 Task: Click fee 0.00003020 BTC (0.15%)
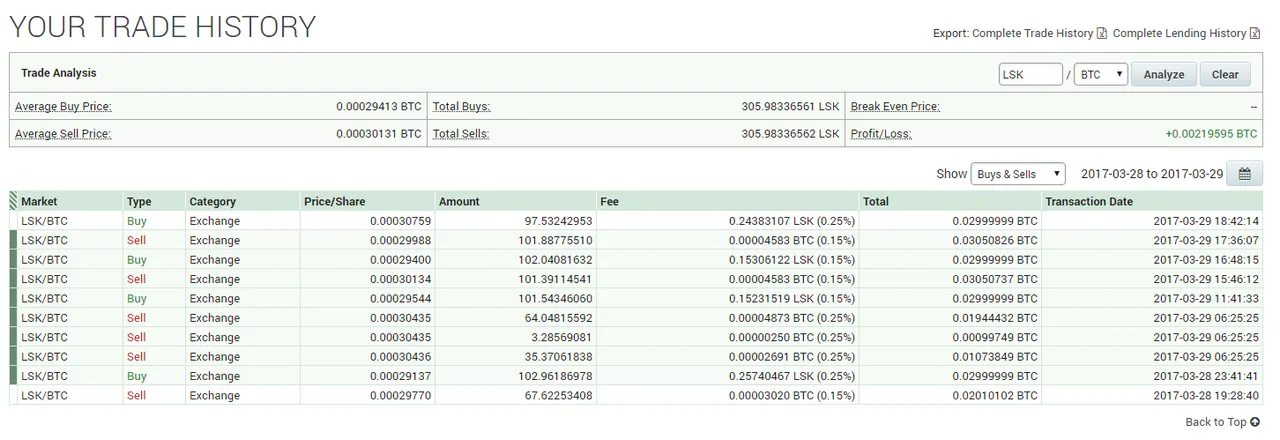(x=791, y=396)
